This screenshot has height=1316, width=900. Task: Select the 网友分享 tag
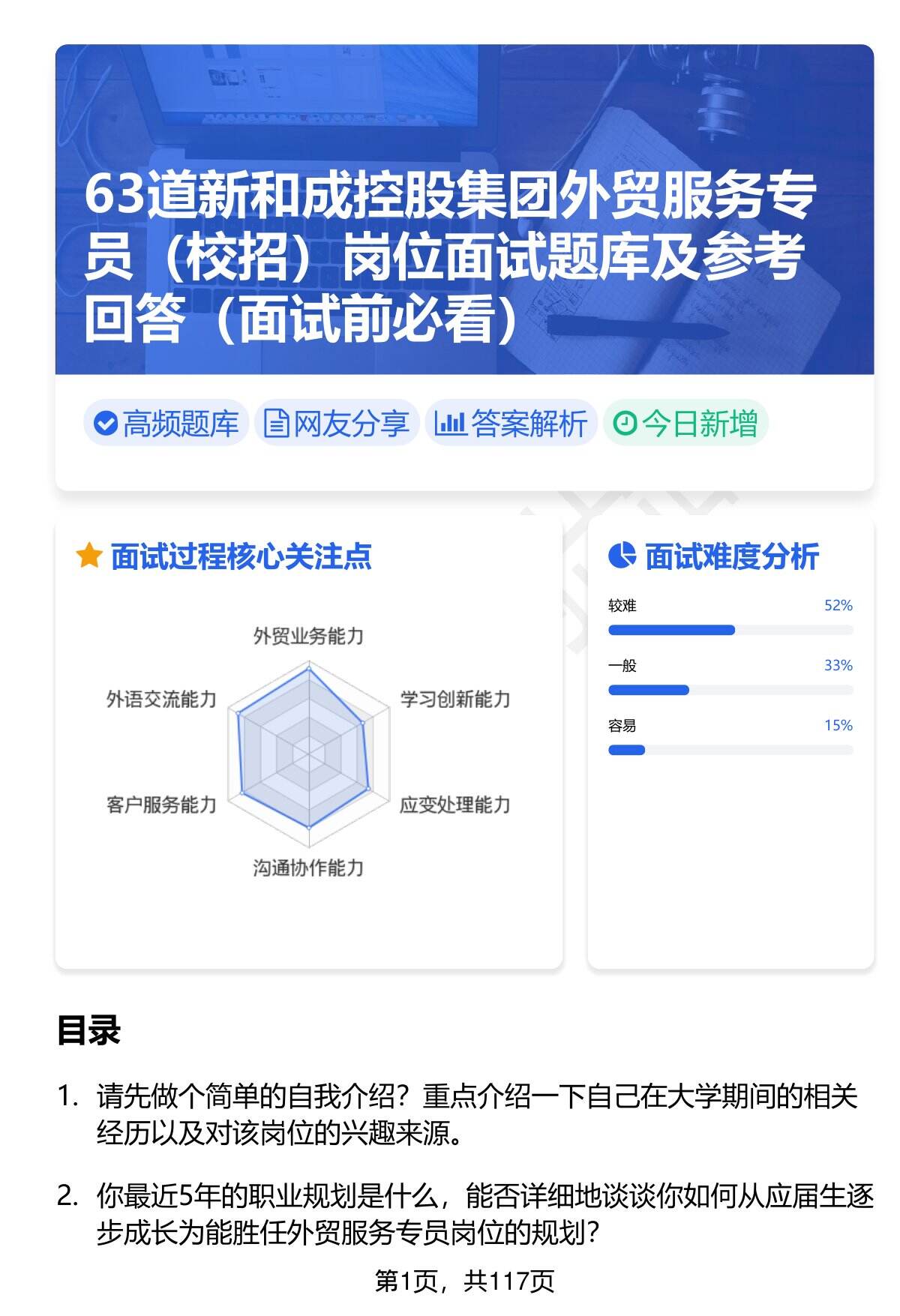pos(337,424)
